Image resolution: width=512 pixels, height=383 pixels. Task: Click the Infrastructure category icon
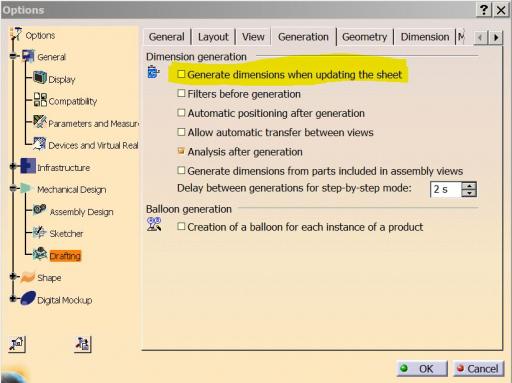click(28, 166)
